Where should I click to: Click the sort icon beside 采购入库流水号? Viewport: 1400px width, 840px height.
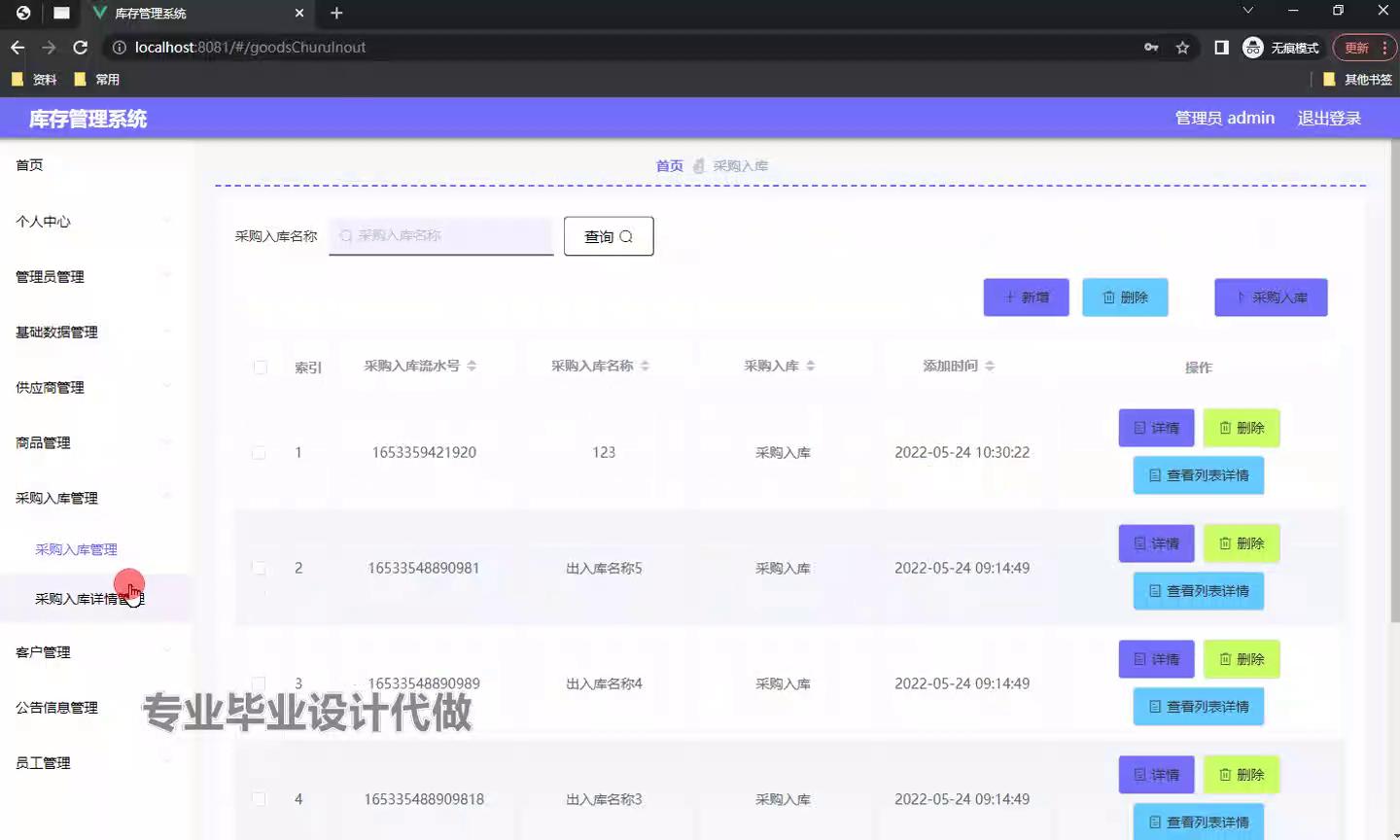click(x=472, y=367)
